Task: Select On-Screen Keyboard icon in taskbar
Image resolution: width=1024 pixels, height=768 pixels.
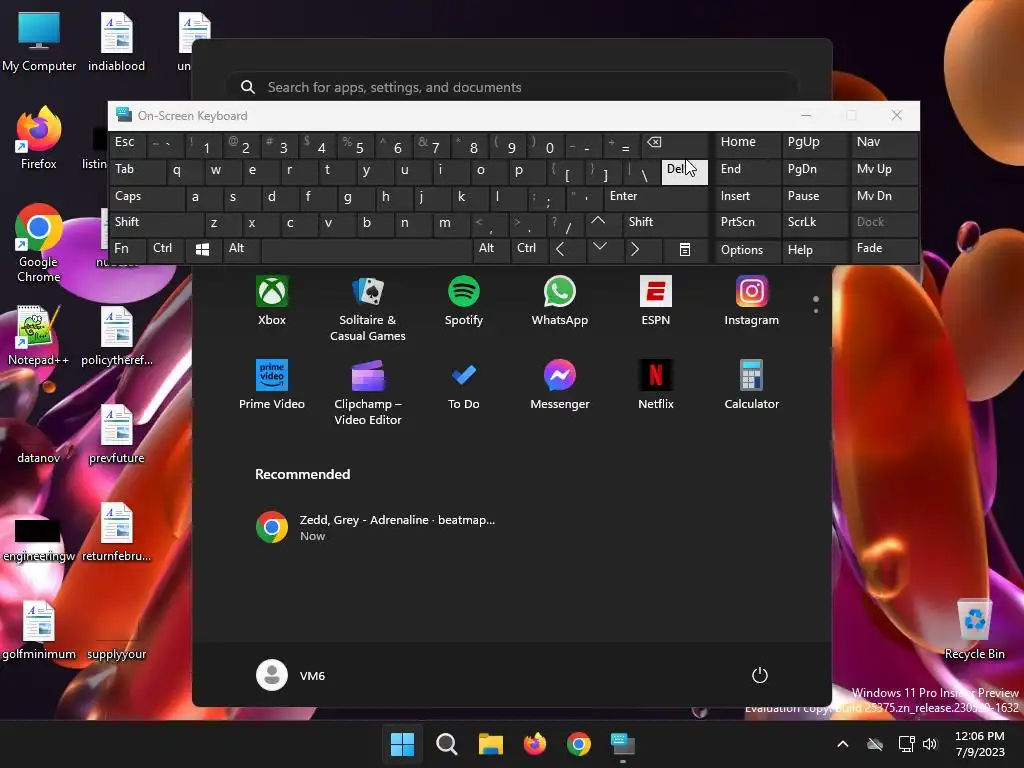Action: click(623, 744)
